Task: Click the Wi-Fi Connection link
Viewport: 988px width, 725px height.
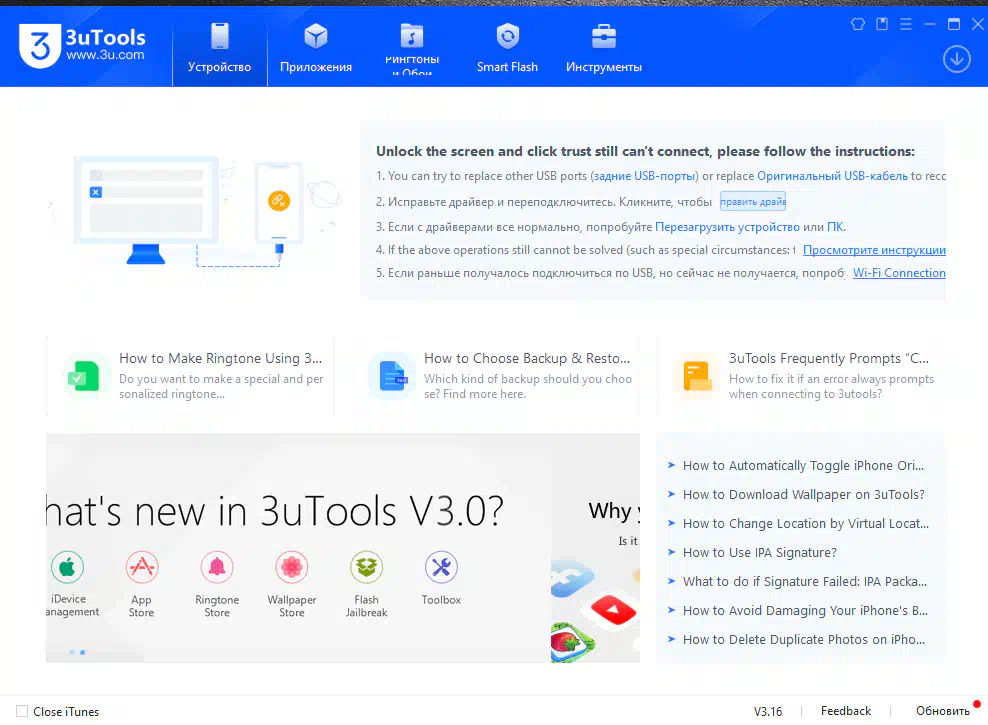Action: tap(899, 273)
